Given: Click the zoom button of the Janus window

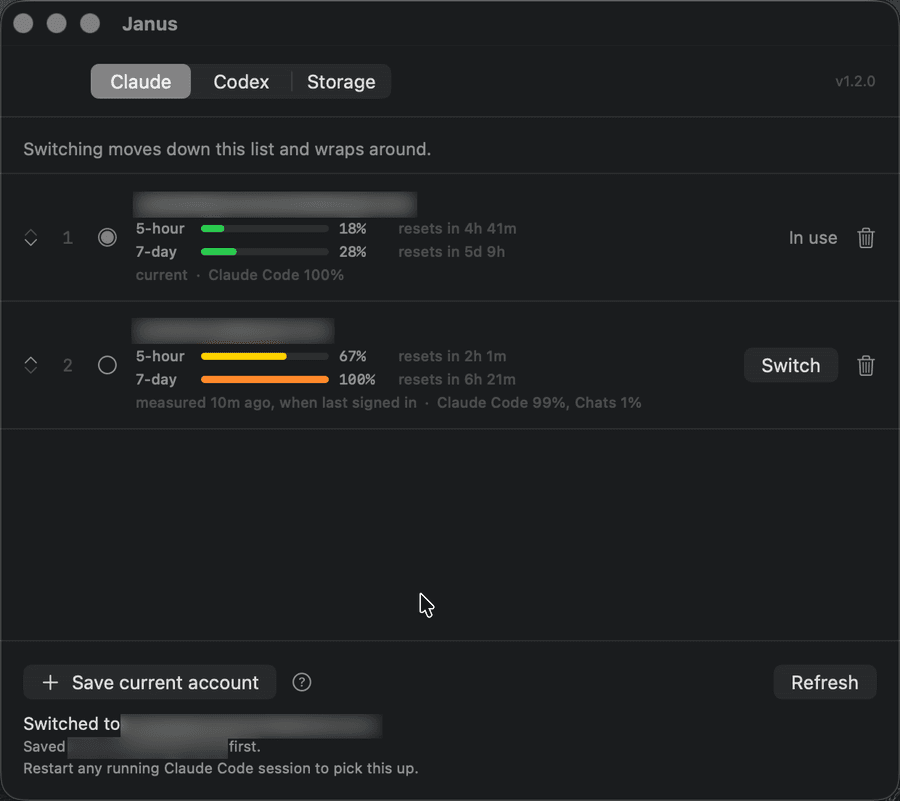Looking at the screenshot, I should [90, 24].
